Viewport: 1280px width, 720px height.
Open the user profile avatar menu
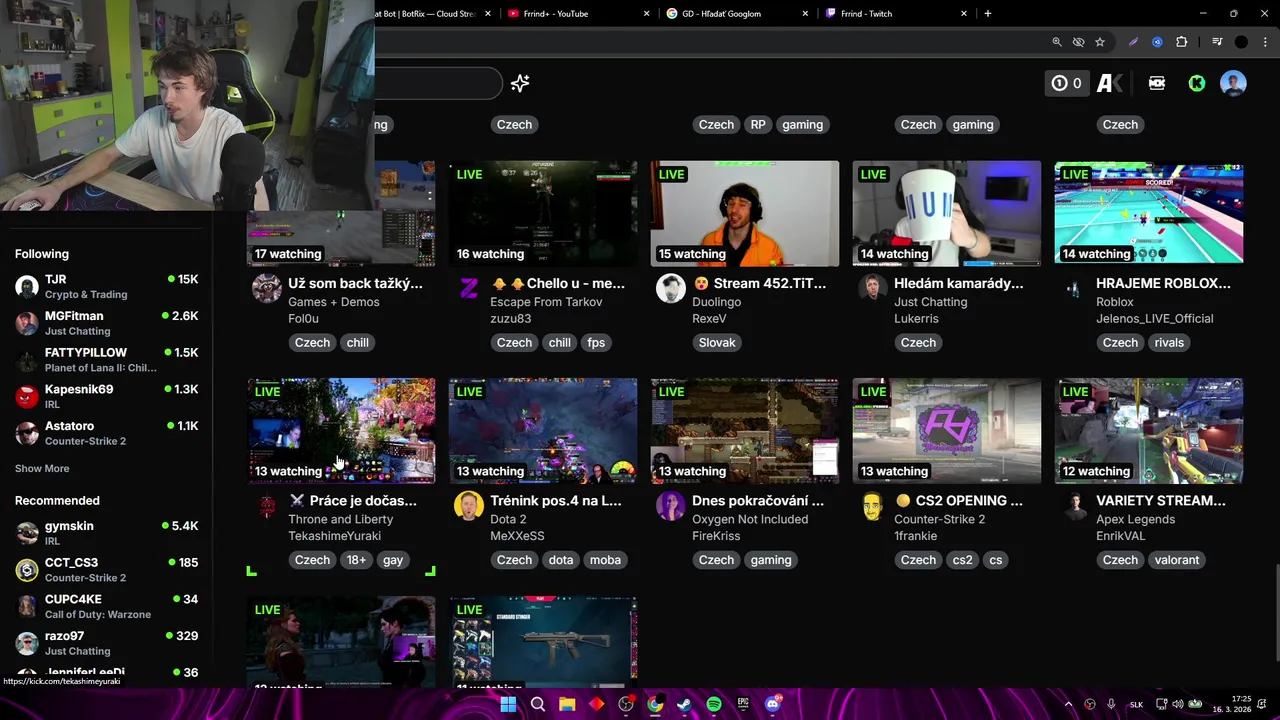pyautogui.click(x=1233, y=83)
